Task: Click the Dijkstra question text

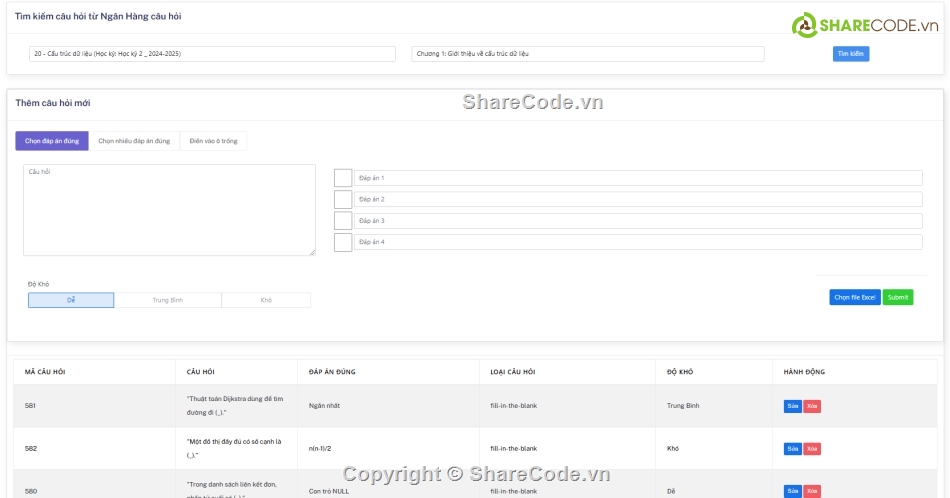Action: pos(235,406)
